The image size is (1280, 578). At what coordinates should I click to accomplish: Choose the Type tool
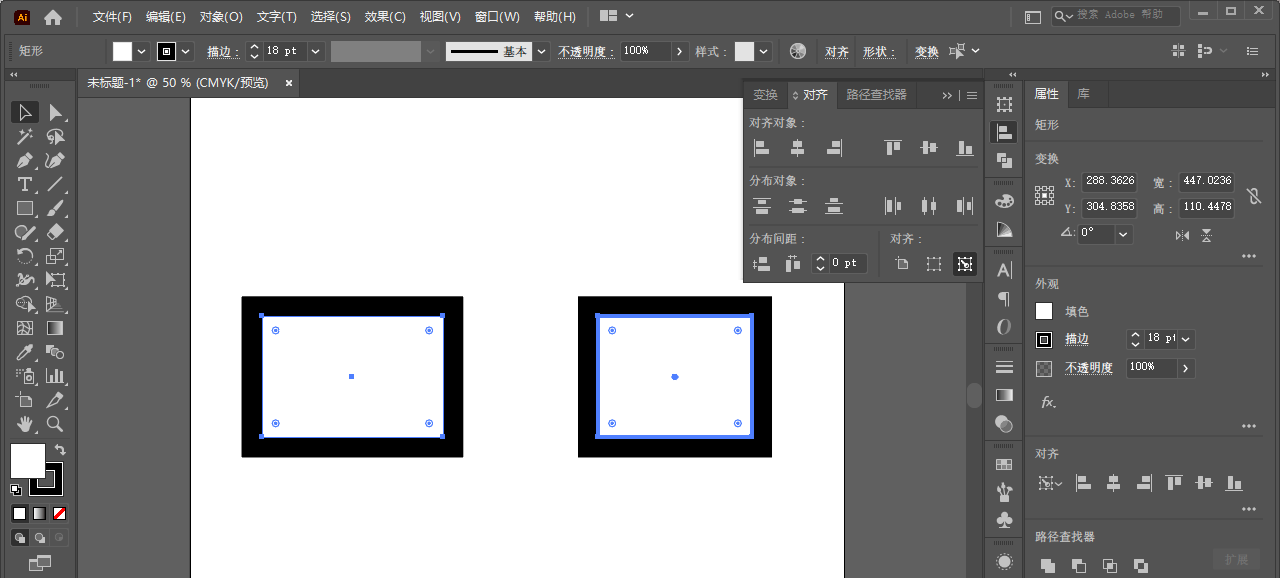25,184
